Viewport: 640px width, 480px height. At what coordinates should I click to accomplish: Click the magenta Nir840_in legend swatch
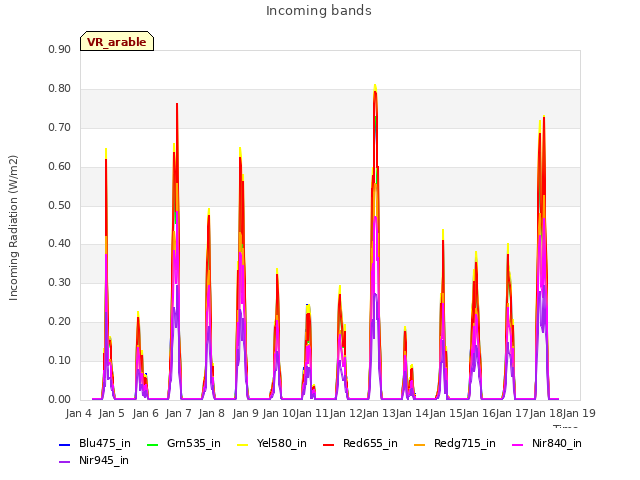[518, 444]
